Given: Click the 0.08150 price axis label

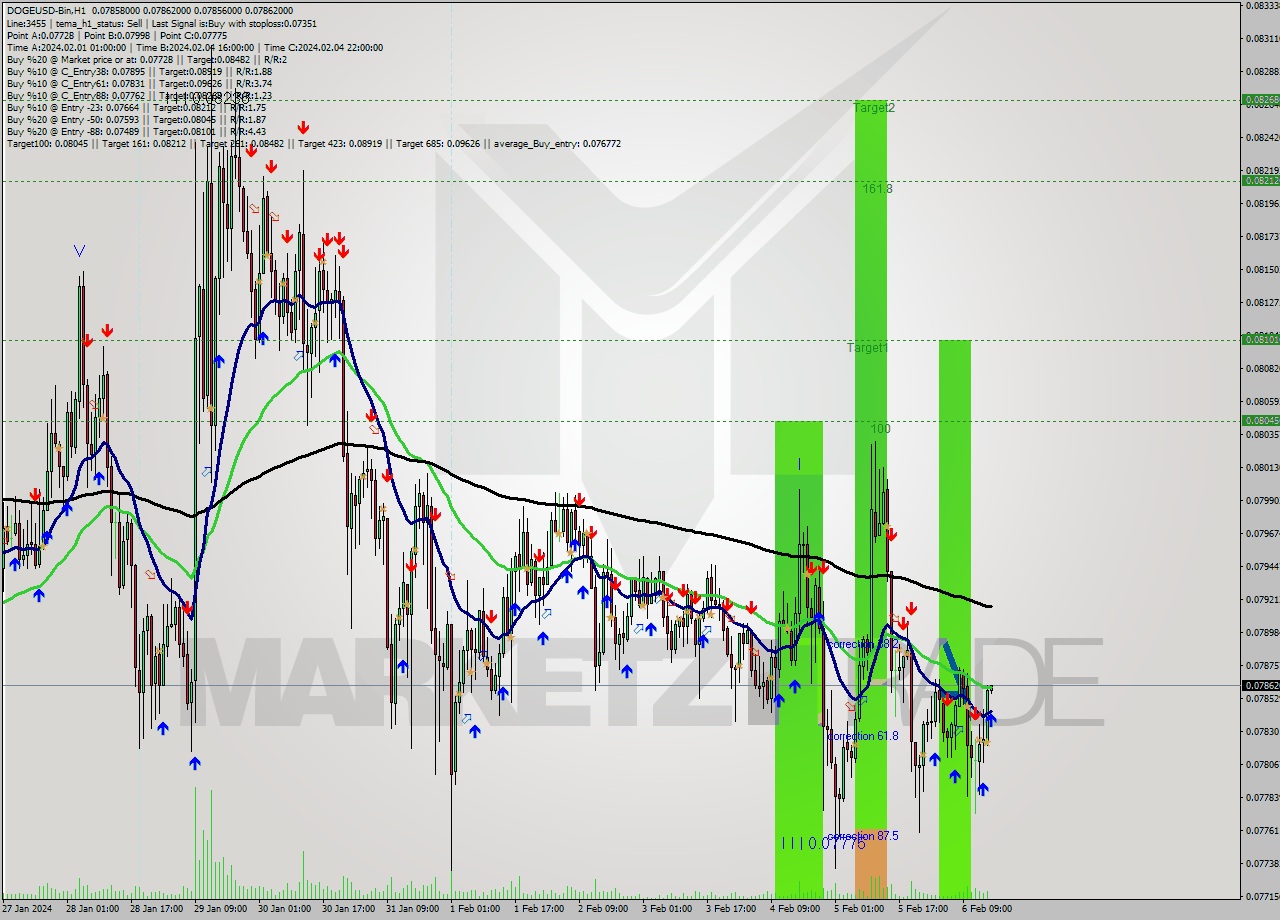Looking at the screenshot, I should click(x=1262, y=270).
